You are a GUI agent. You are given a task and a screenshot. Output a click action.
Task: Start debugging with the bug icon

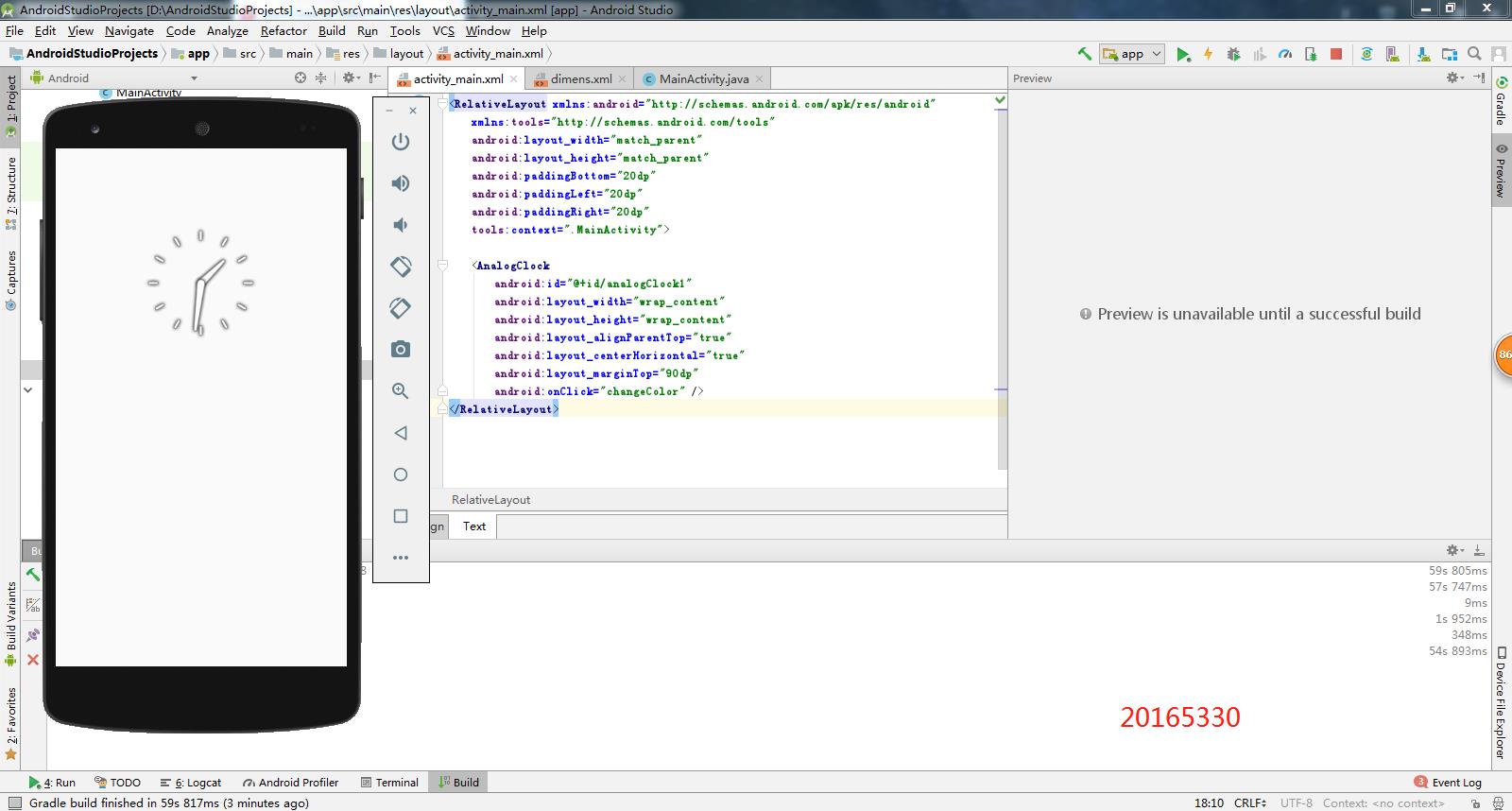pyautogui.click(x=1233, y=54)
